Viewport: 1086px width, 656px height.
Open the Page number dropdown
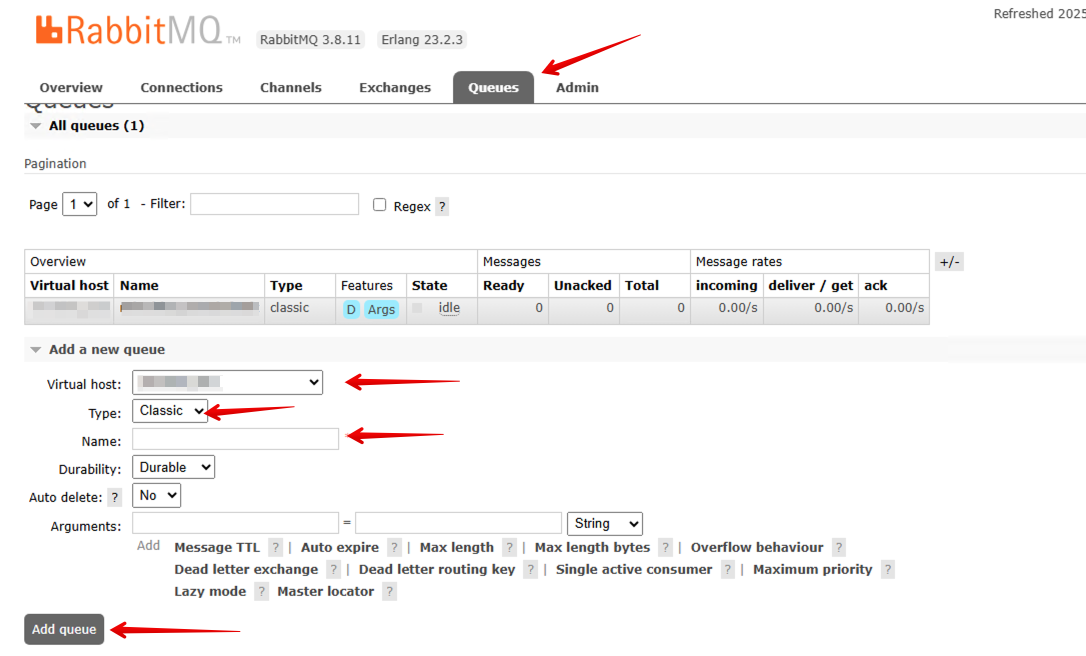point(79,204)
